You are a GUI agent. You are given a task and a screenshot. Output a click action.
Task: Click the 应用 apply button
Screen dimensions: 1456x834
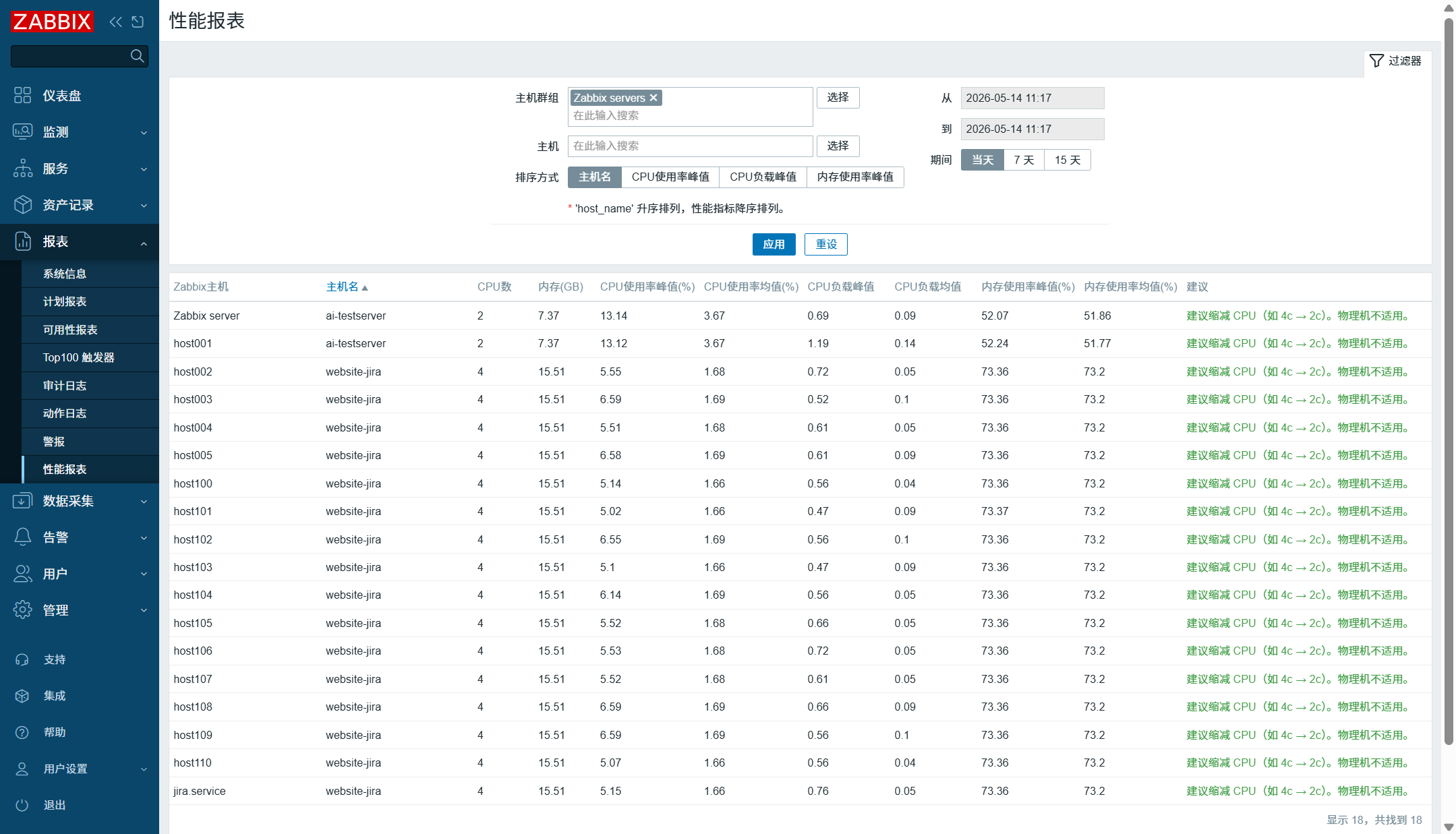tap(774, 244)
